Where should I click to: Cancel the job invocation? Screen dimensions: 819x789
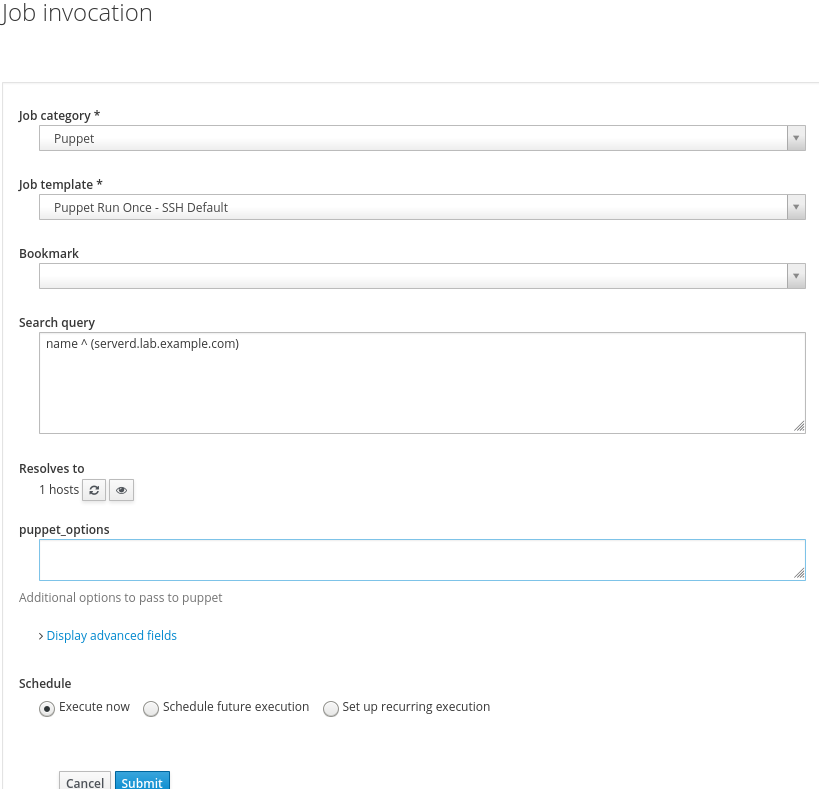[85, 782]
